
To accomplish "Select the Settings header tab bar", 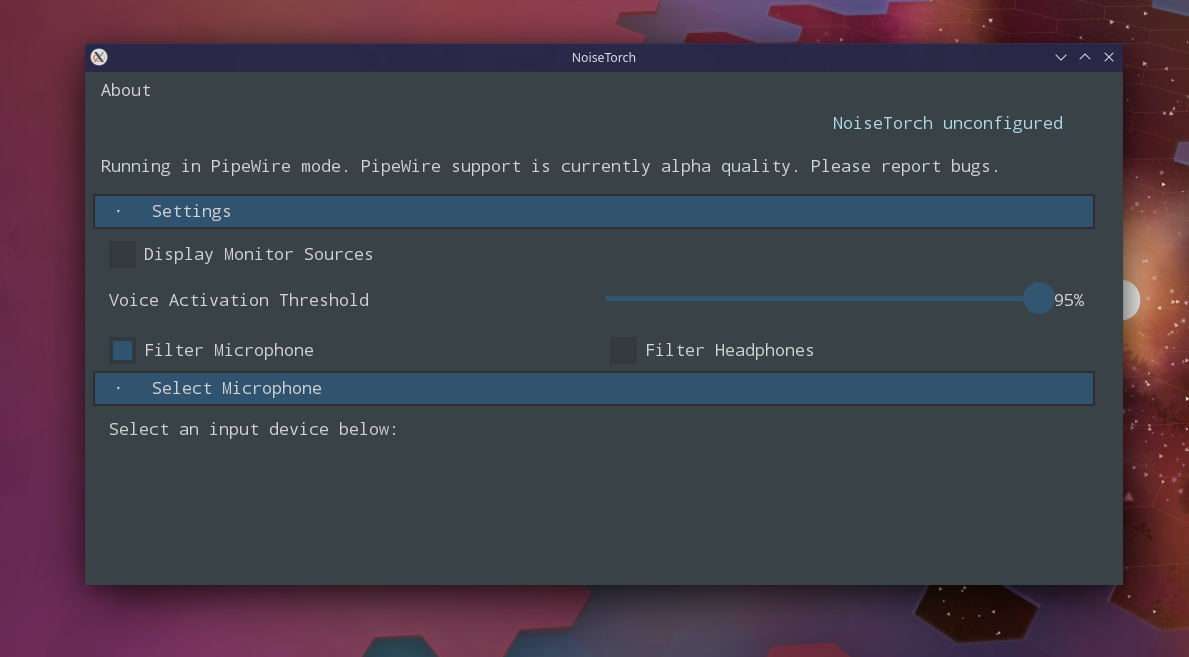I will (x=593, y=211).
